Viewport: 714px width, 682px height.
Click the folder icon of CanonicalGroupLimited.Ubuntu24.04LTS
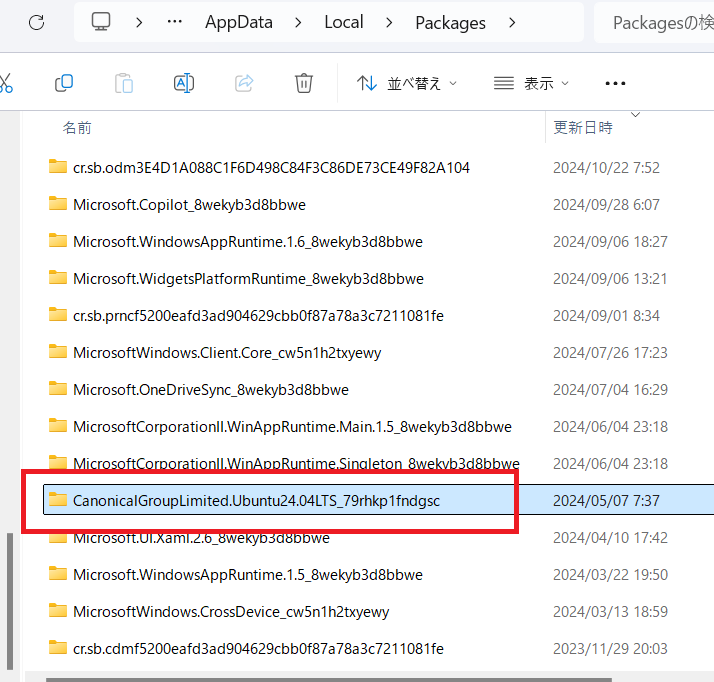click(58, 499)
